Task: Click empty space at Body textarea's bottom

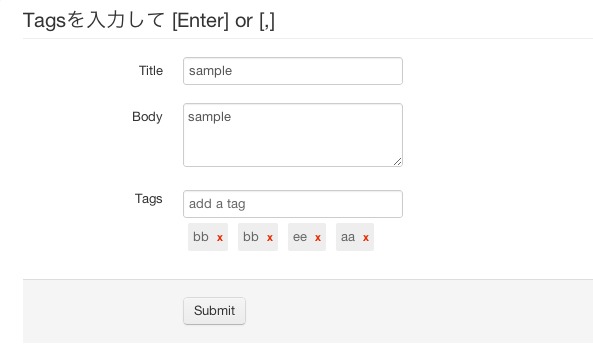Action: click(287, 153)
